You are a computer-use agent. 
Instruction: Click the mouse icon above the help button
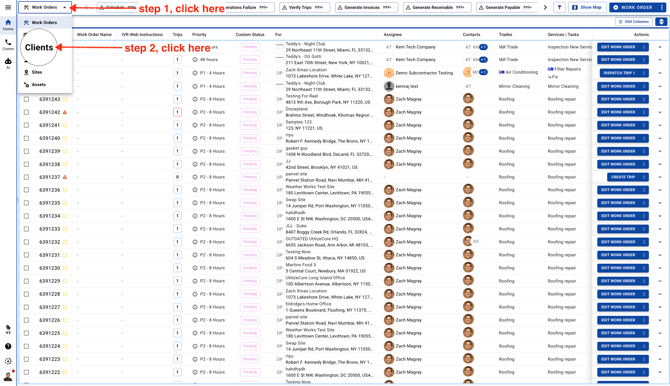click(8, 329)
